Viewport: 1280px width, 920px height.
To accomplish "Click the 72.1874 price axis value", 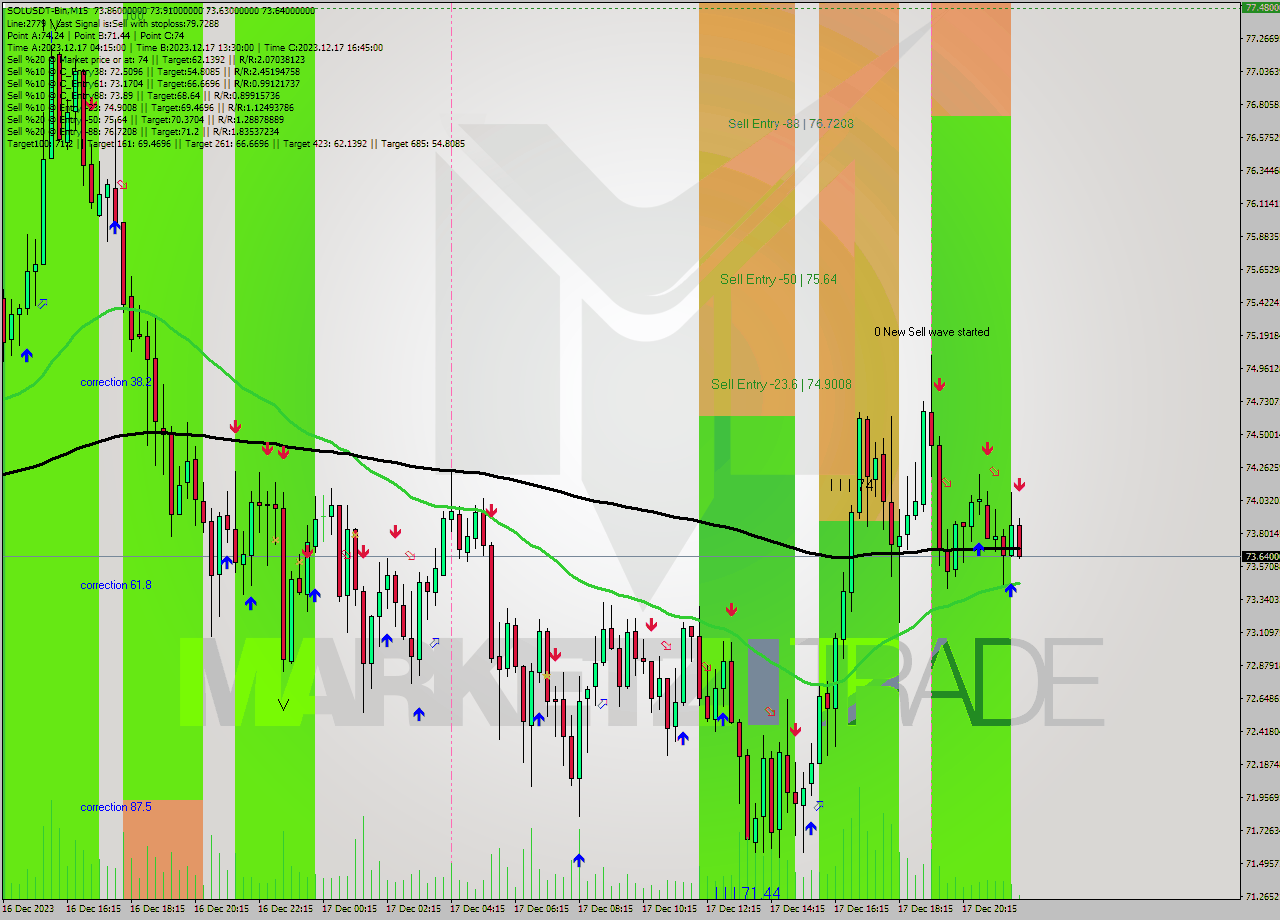I will pyautogui.click(x=1262, y=764).
